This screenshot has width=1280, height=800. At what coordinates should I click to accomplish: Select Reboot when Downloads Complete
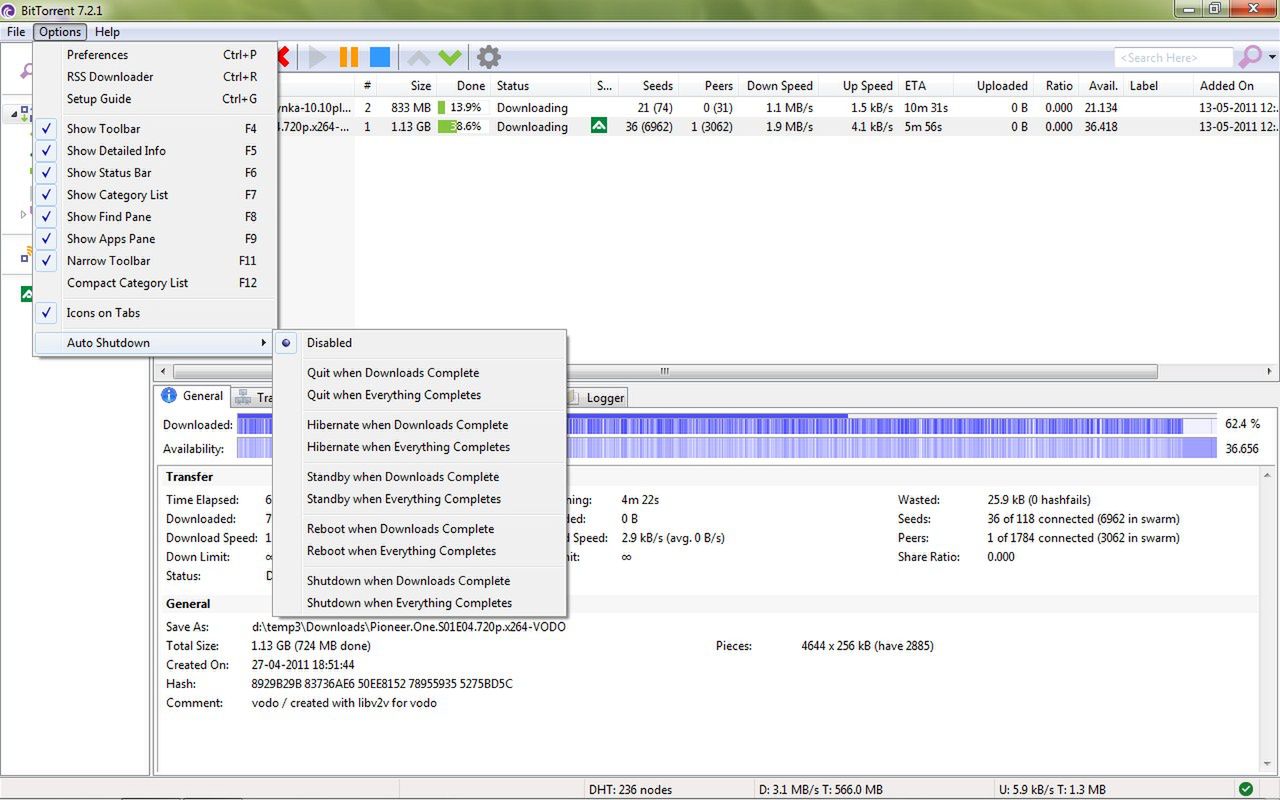(420, 528)
